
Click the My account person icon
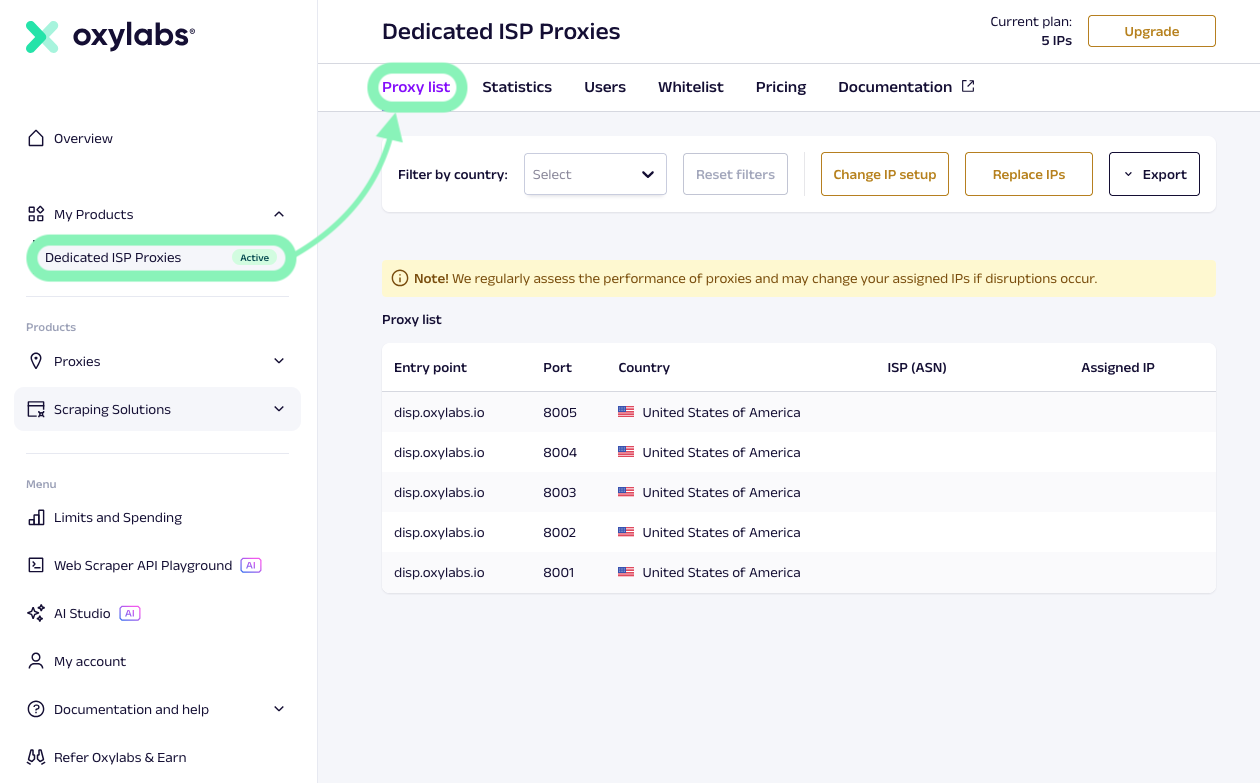click(x=36, y=661)
